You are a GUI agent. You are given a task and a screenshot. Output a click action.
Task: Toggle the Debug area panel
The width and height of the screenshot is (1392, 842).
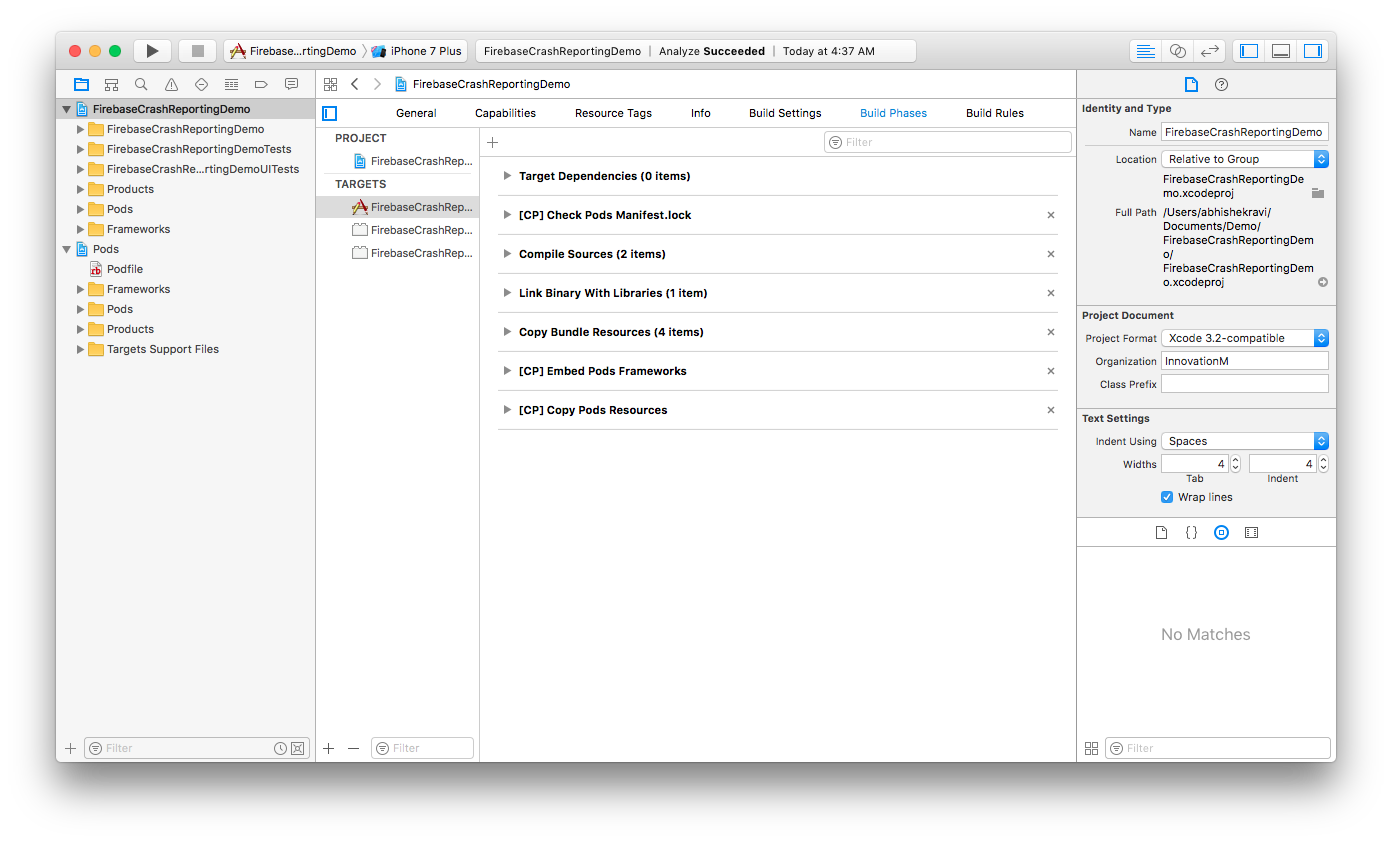pyautogui.click(x=1280, y=51)
